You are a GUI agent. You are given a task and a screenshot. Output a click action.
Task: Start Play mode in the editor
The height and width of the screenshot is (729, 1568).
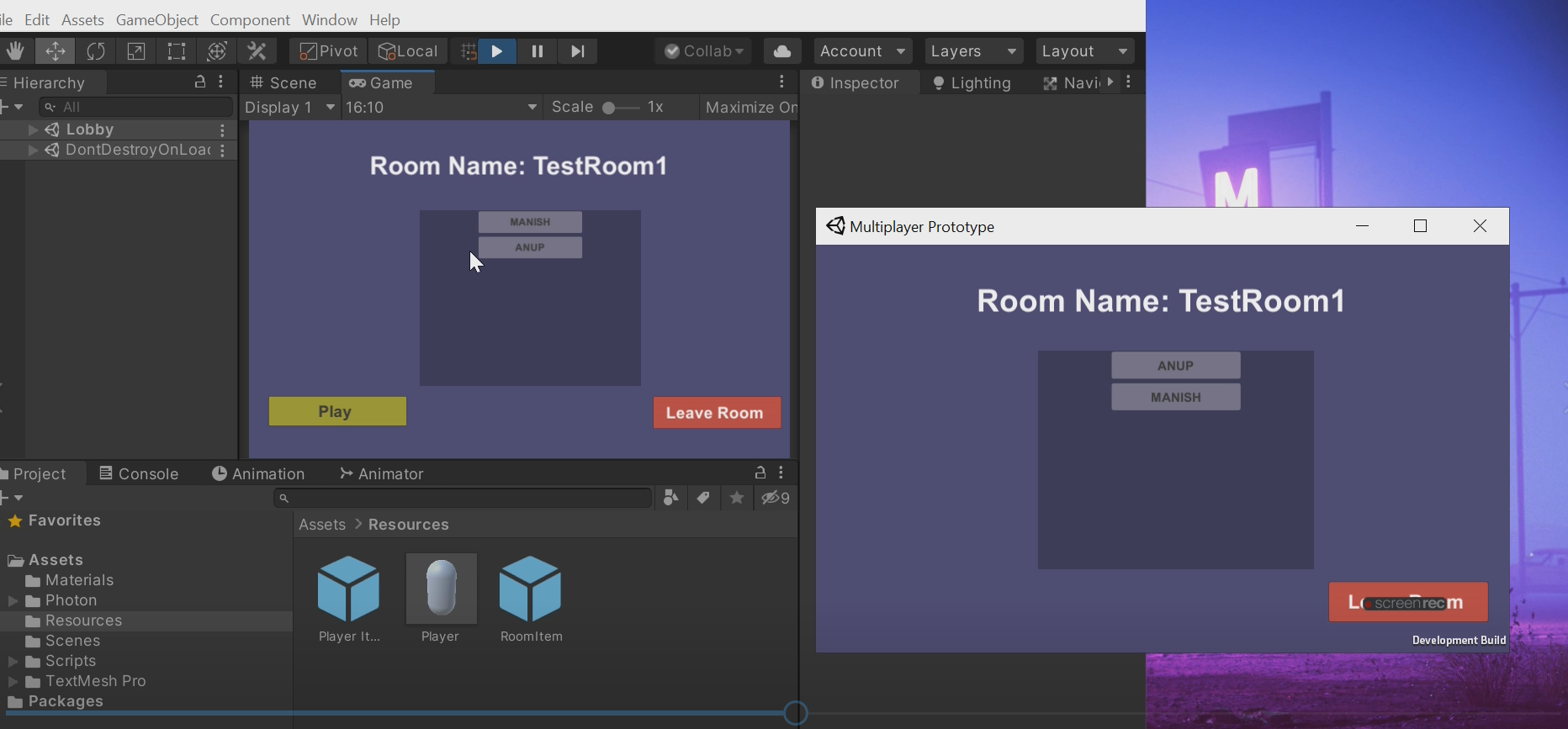click(497, 51)
